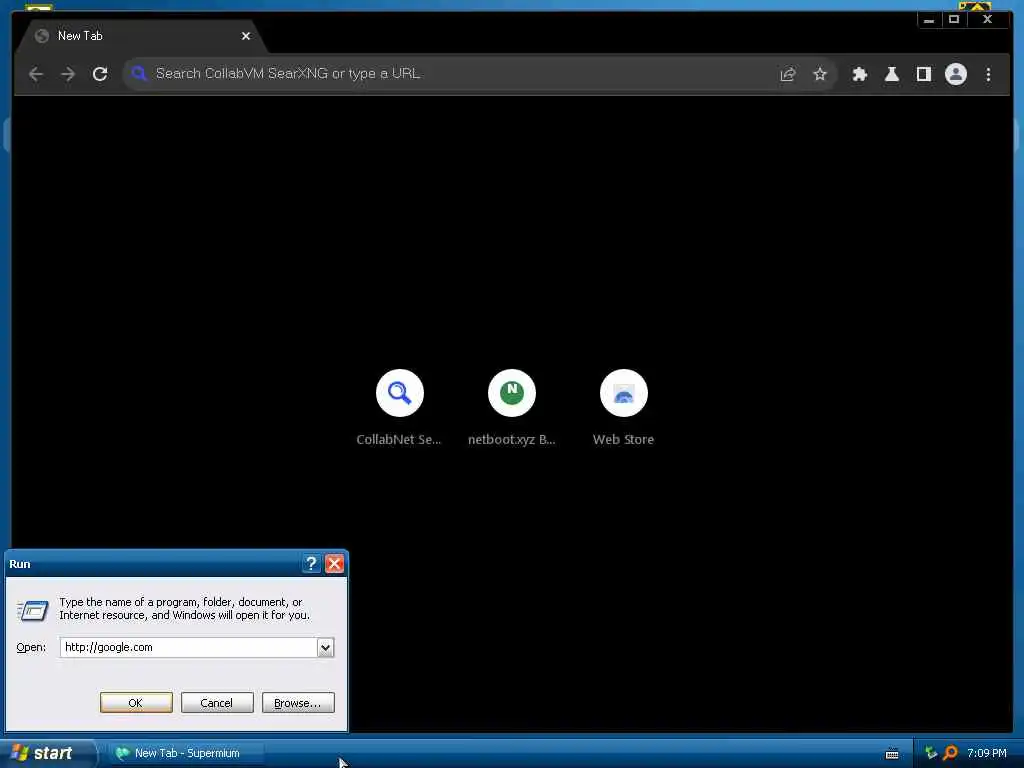Click Browse... in the Run dialog
Viewport: 1024px width, 768px height.
pos(298,703)
